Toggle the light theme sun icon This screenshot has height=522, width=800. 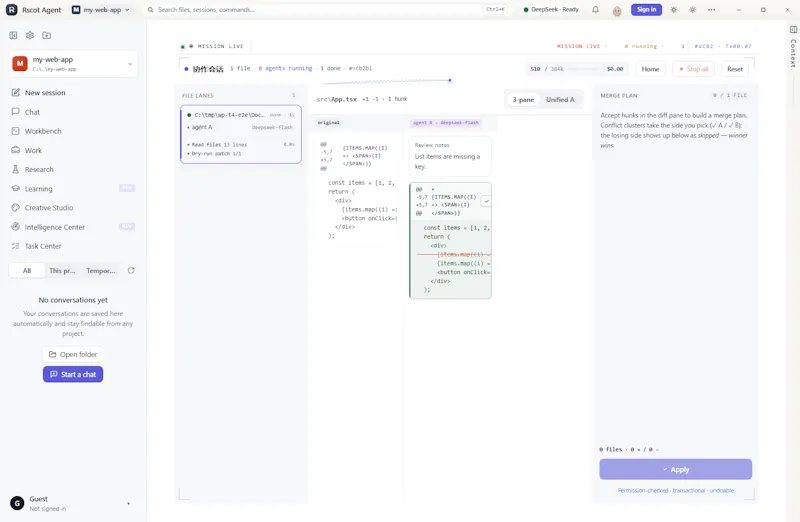[673, 10]
